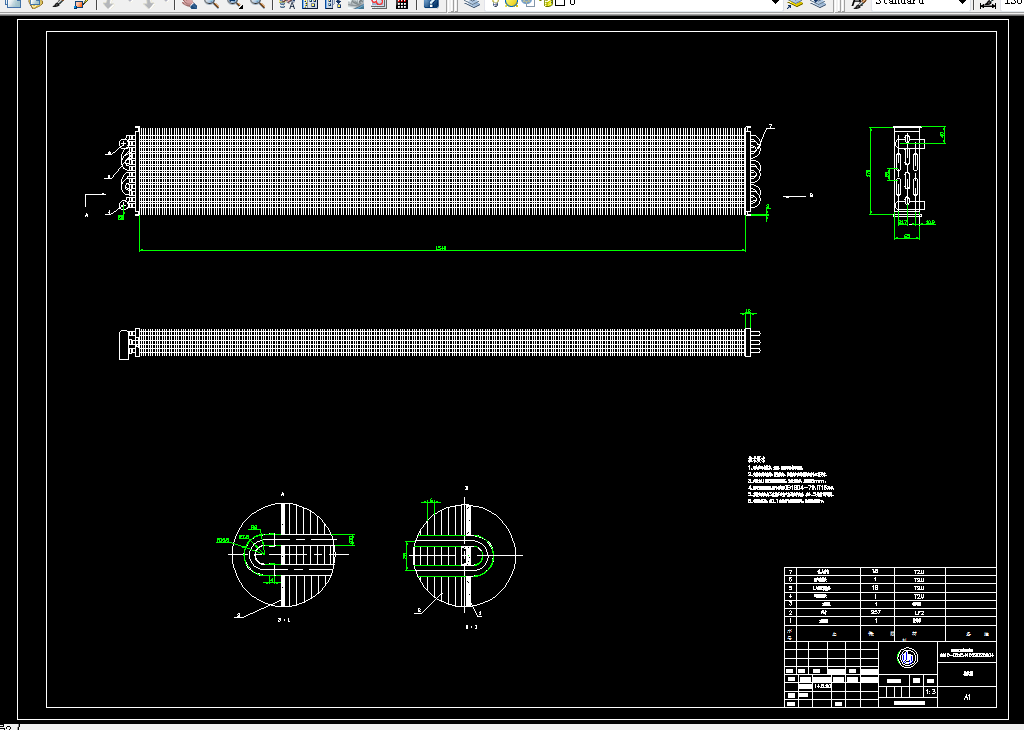Select the 1544 length dimension text
Viewport: 1024px width, 730px height.
[x=441, y=247]
